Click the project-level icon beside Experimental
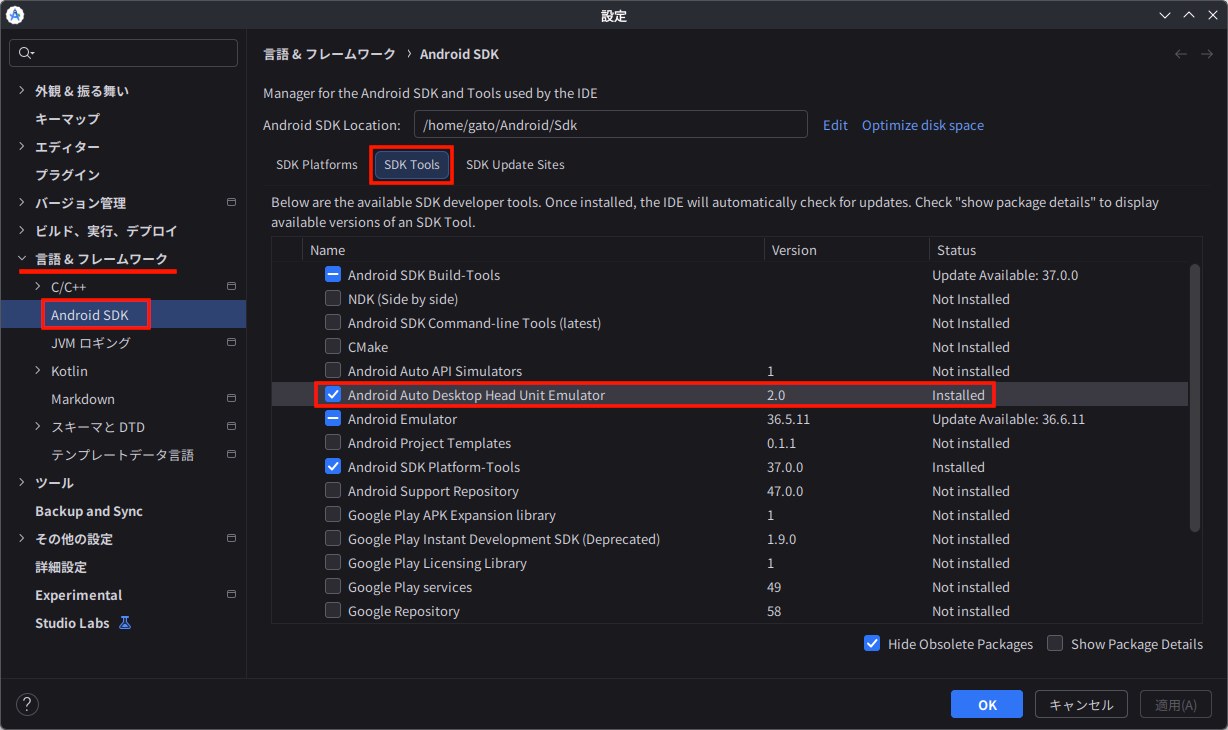This screenshot has width=1228, height=730. pos(231,595)
